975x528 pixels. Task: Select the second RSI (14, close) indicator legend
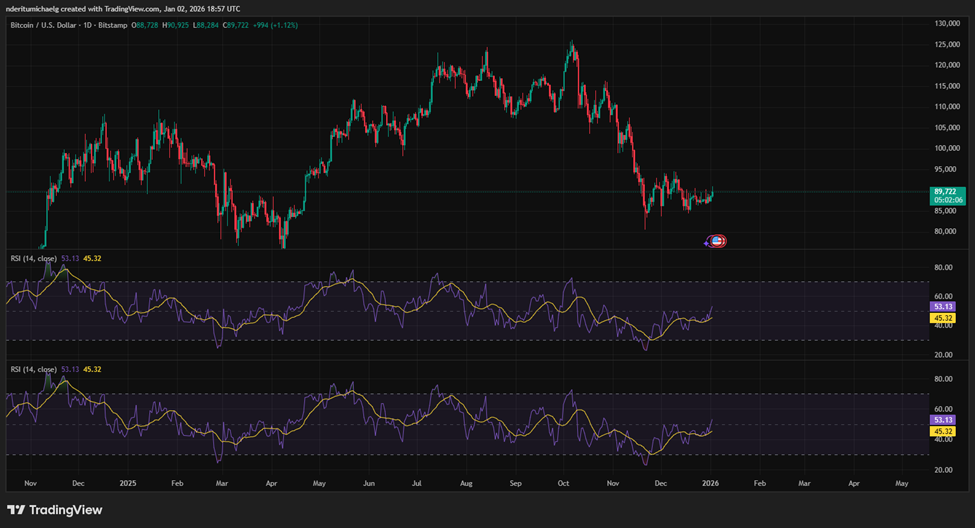pos(30,369)
